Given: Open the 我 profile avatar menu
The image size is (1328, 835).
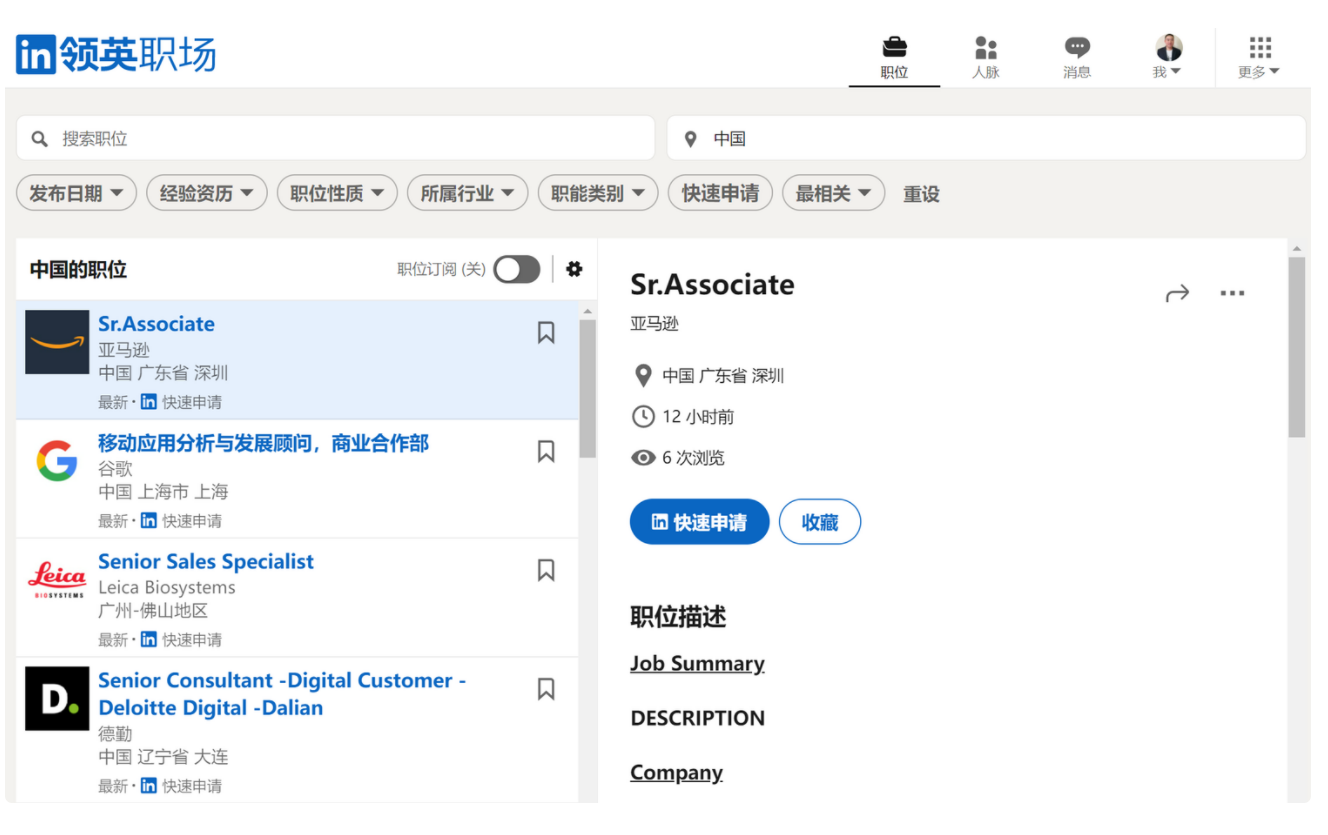Looking at the screenshot, I should tap(1167, 58).
